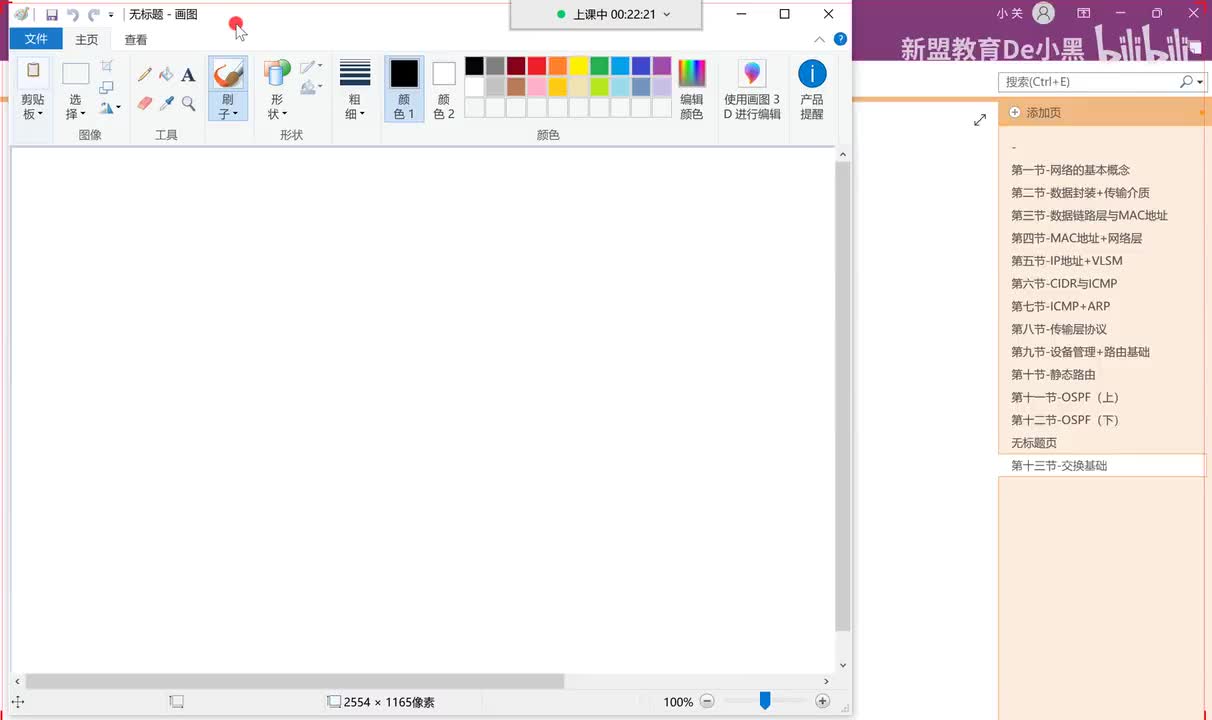Click the image Resize icon in Image group
The width and height of the screenshot is (1212, 720).
point(107,87)
